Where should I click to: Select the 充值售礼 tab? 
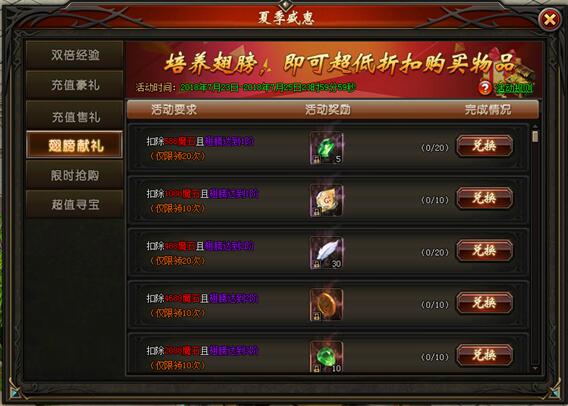(75, 116)
